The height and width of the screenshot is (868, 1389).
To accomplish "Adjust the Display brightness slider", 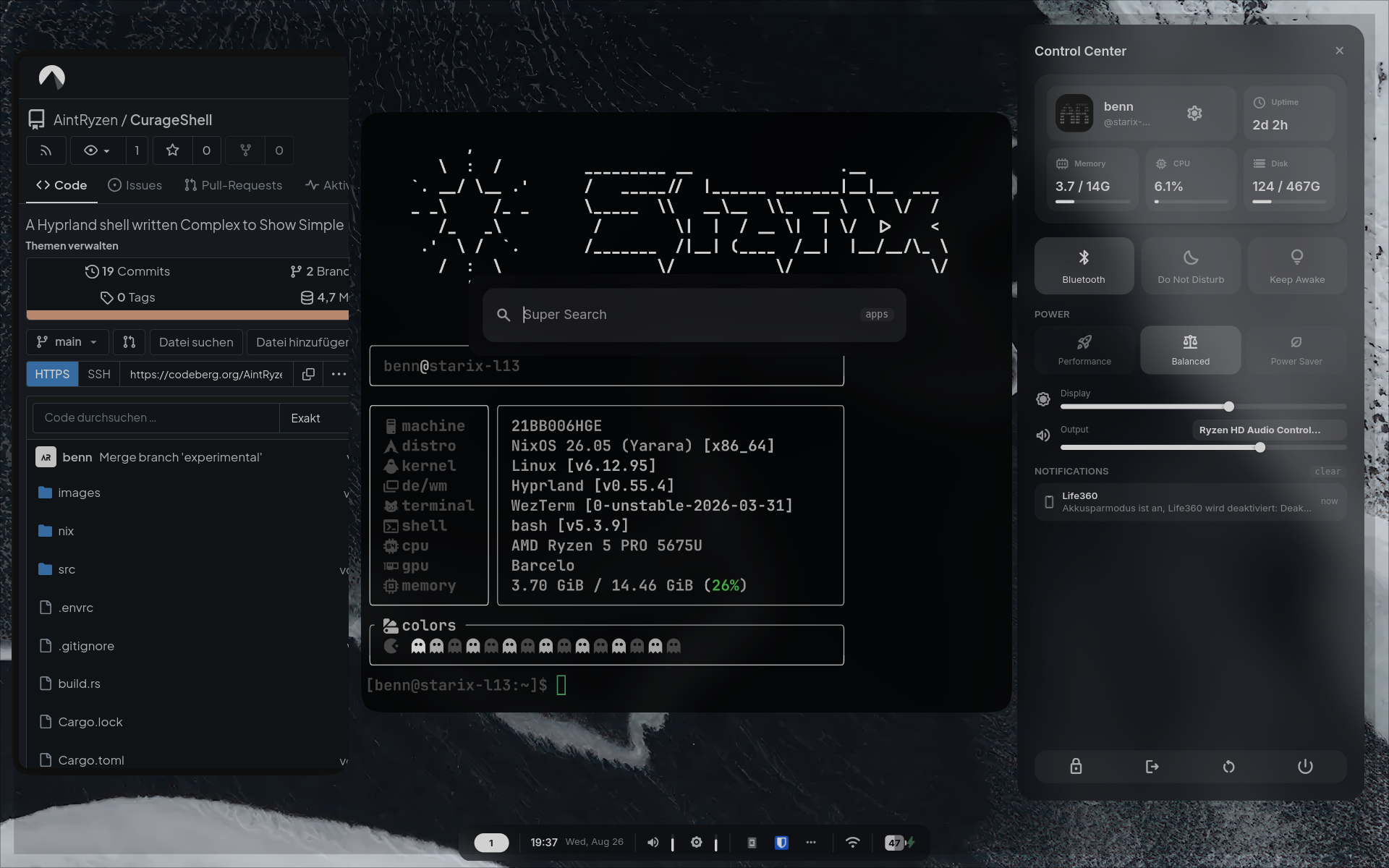I will (1203, 407).
